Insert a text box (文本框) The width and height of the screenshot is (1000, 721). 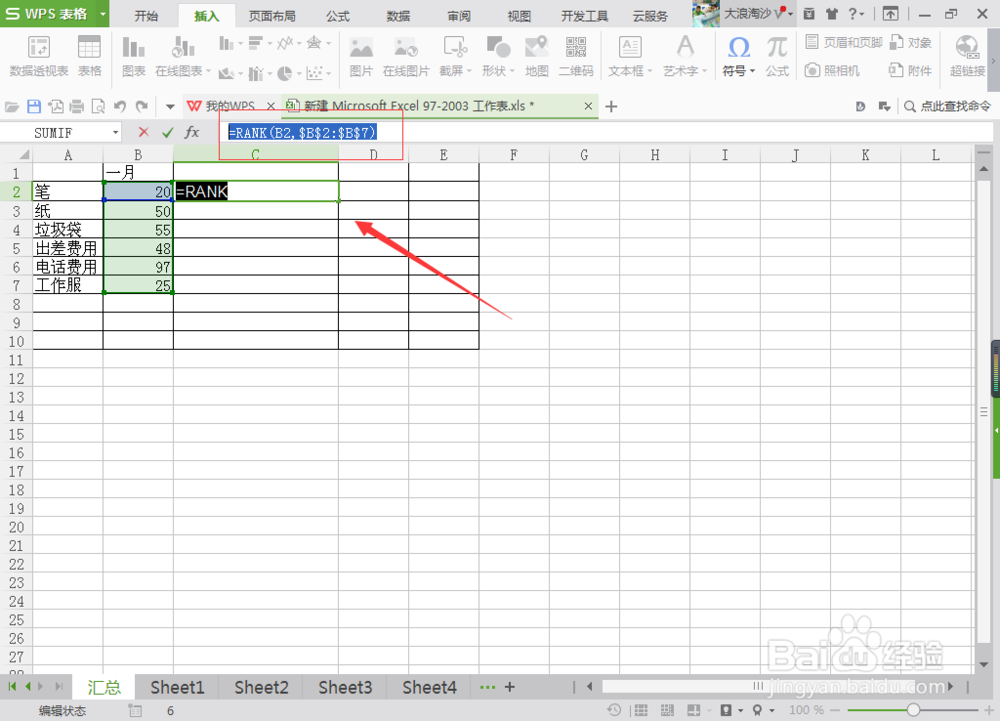pos(629,56)
